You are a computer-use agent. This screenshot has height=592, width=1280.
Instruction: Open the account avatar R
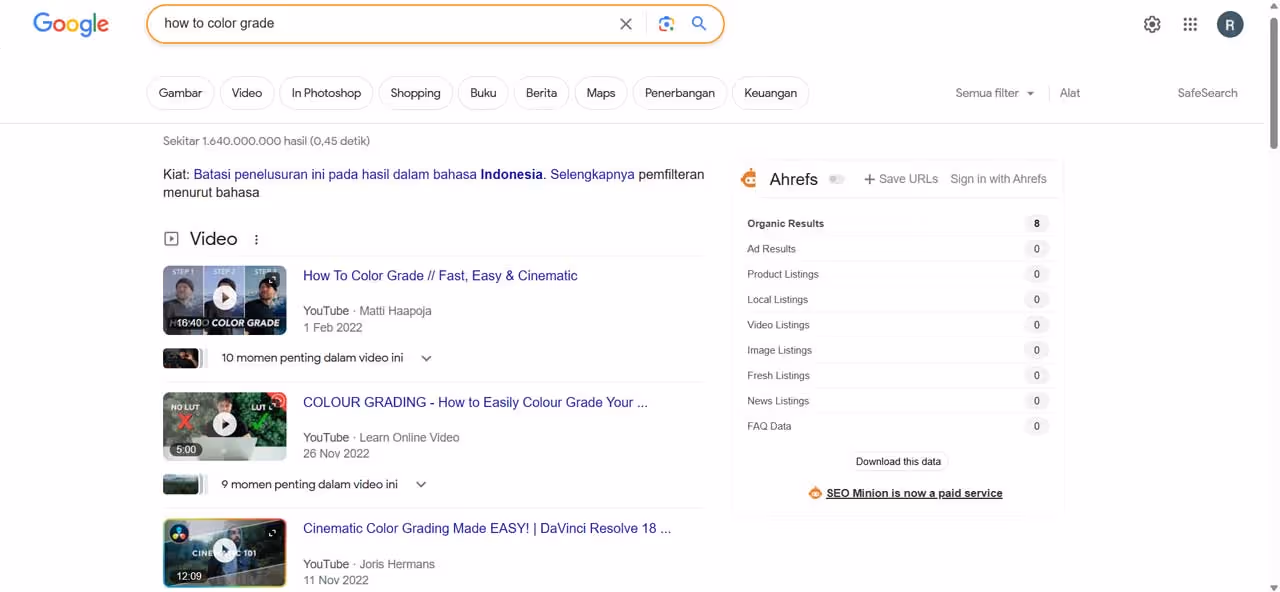tap(1230, 25)
